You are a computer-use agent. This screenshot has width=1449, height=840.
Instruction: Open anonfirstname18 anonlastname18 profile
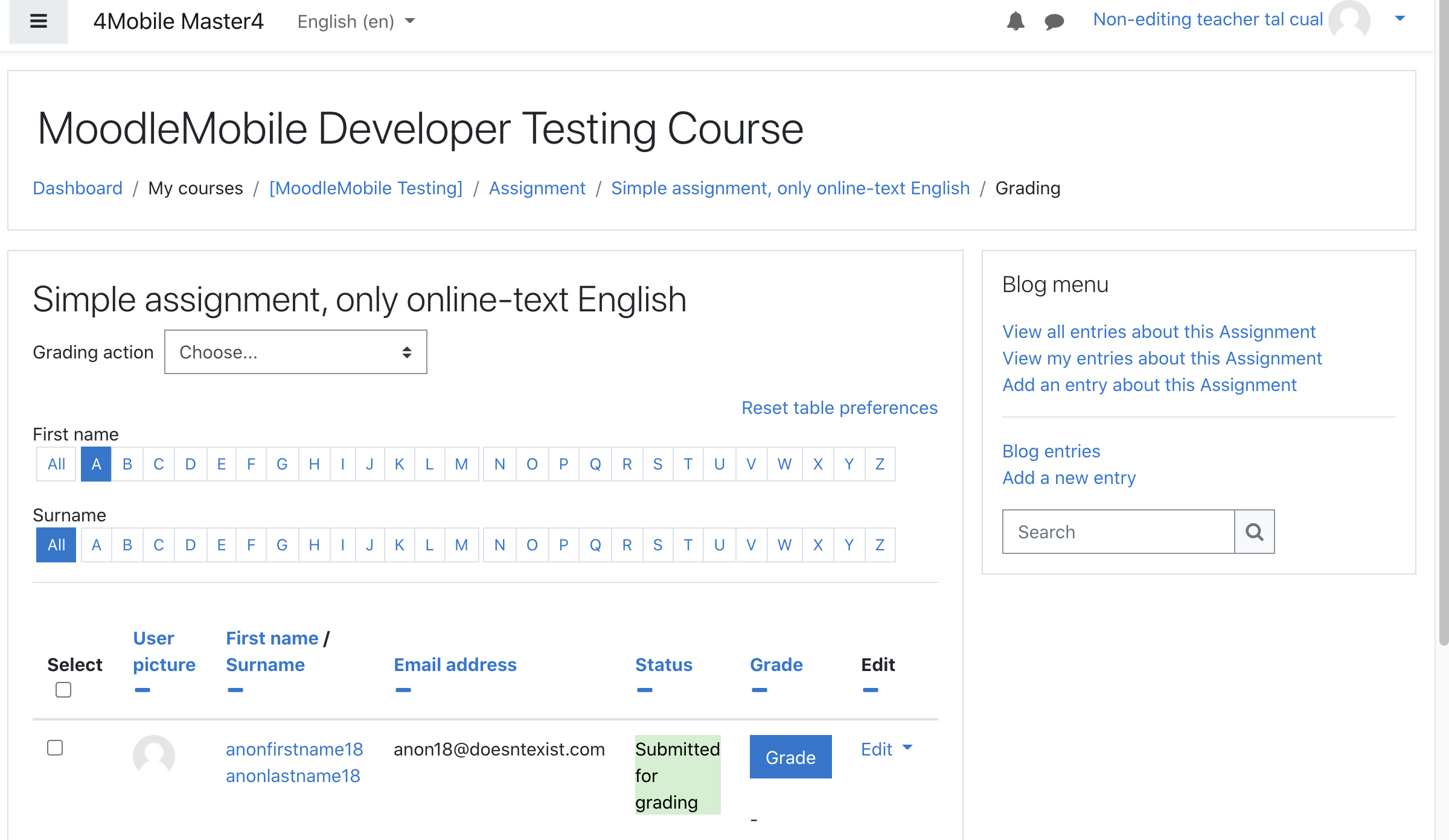pyautogui.click(x=294, y=763)
